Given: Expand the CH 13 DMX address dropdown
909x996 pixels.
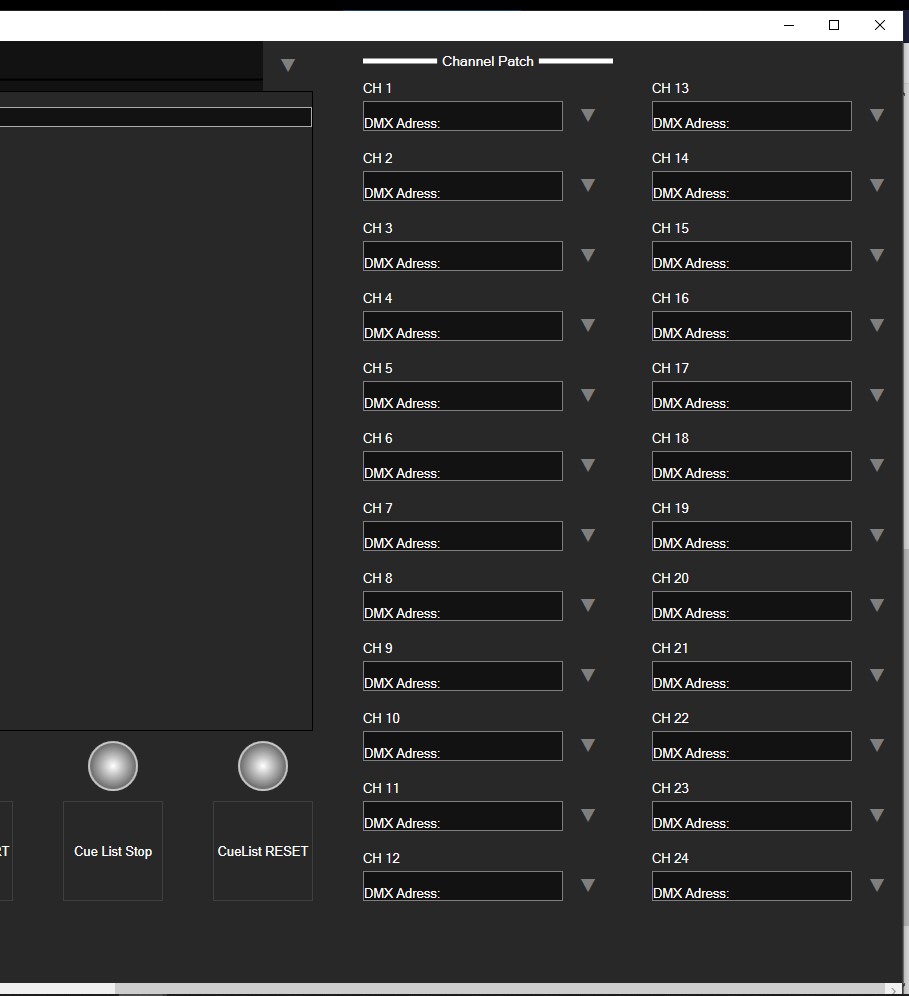Looking at the screenshot, I should click(x=877, y=116).
